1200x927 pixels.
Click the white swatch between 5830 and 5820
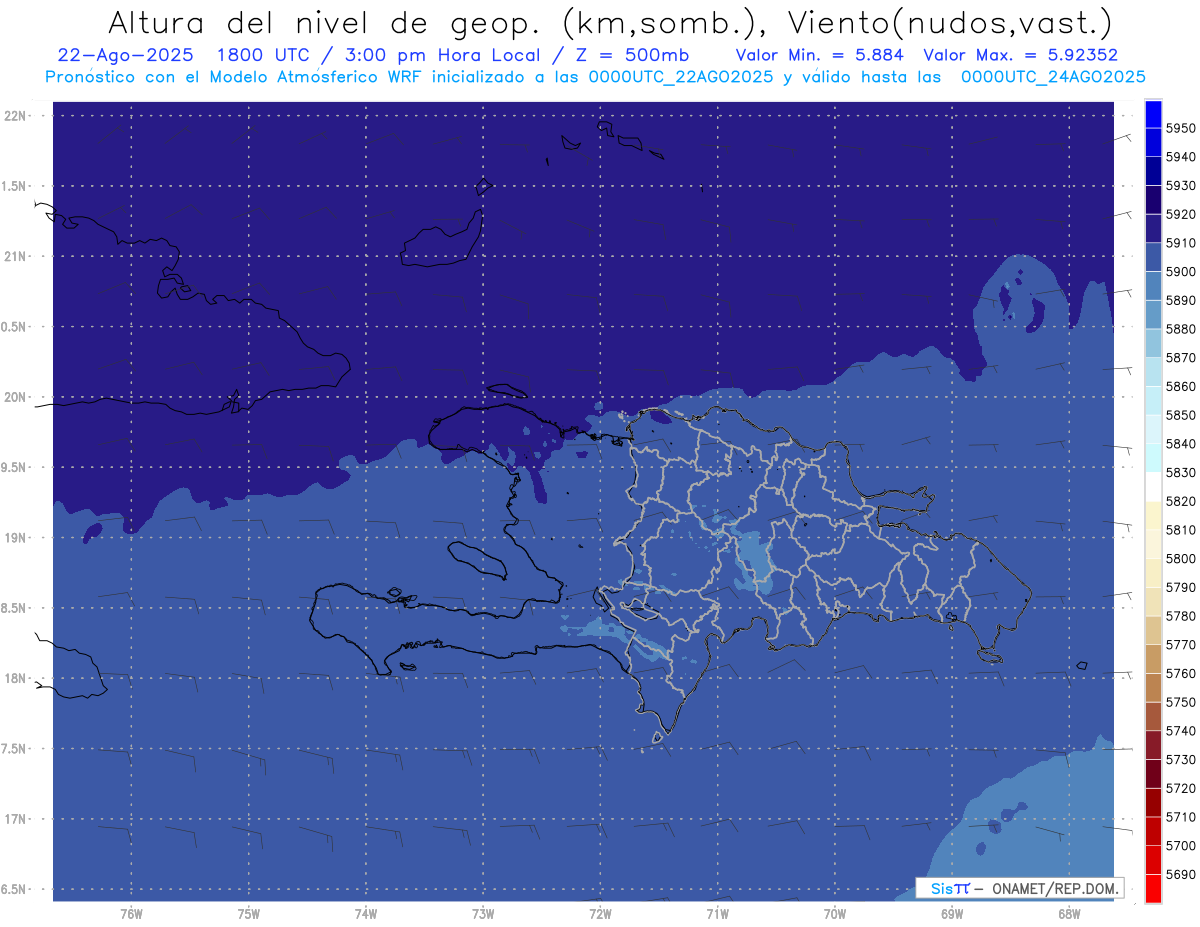pyautogui.click(x=1152, y=486)
